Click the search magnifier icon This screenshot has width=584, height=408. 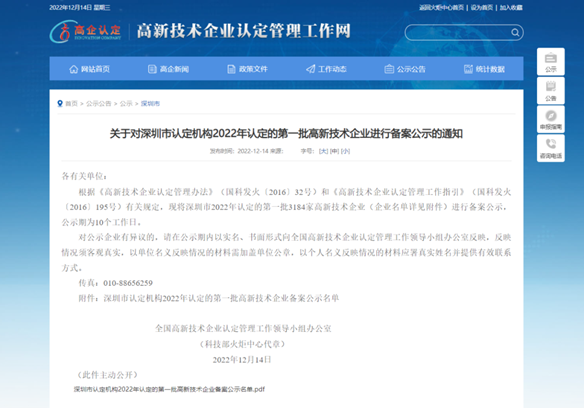515,32
